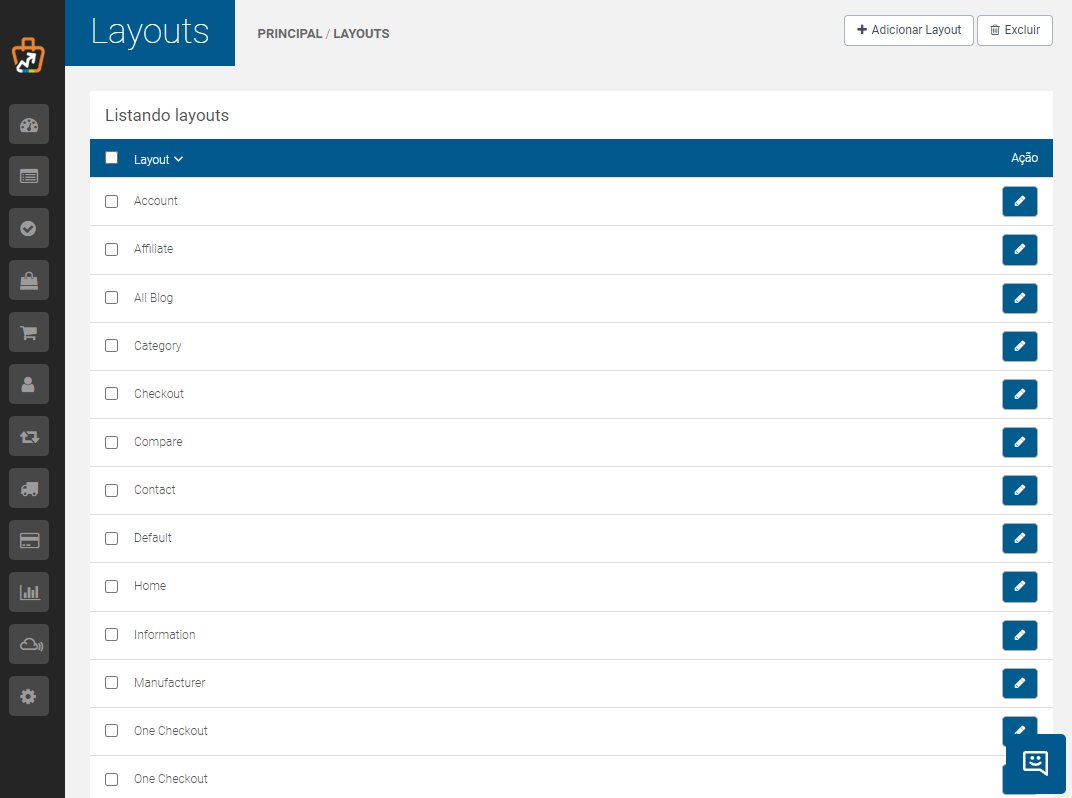The image size is (1072, 798).
Task: Select the Home layout name
Action: click(x=150, y=586)
